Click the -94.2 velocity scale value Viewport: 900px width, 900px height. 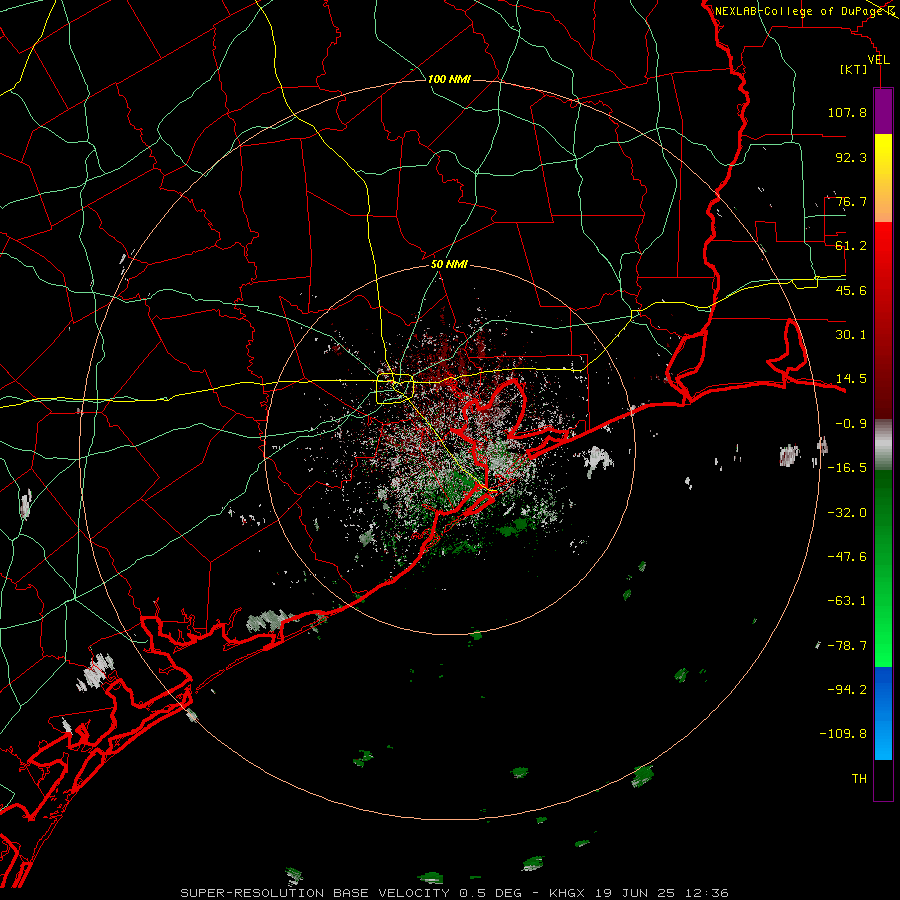pyautogui.click(x=847, y=690)
